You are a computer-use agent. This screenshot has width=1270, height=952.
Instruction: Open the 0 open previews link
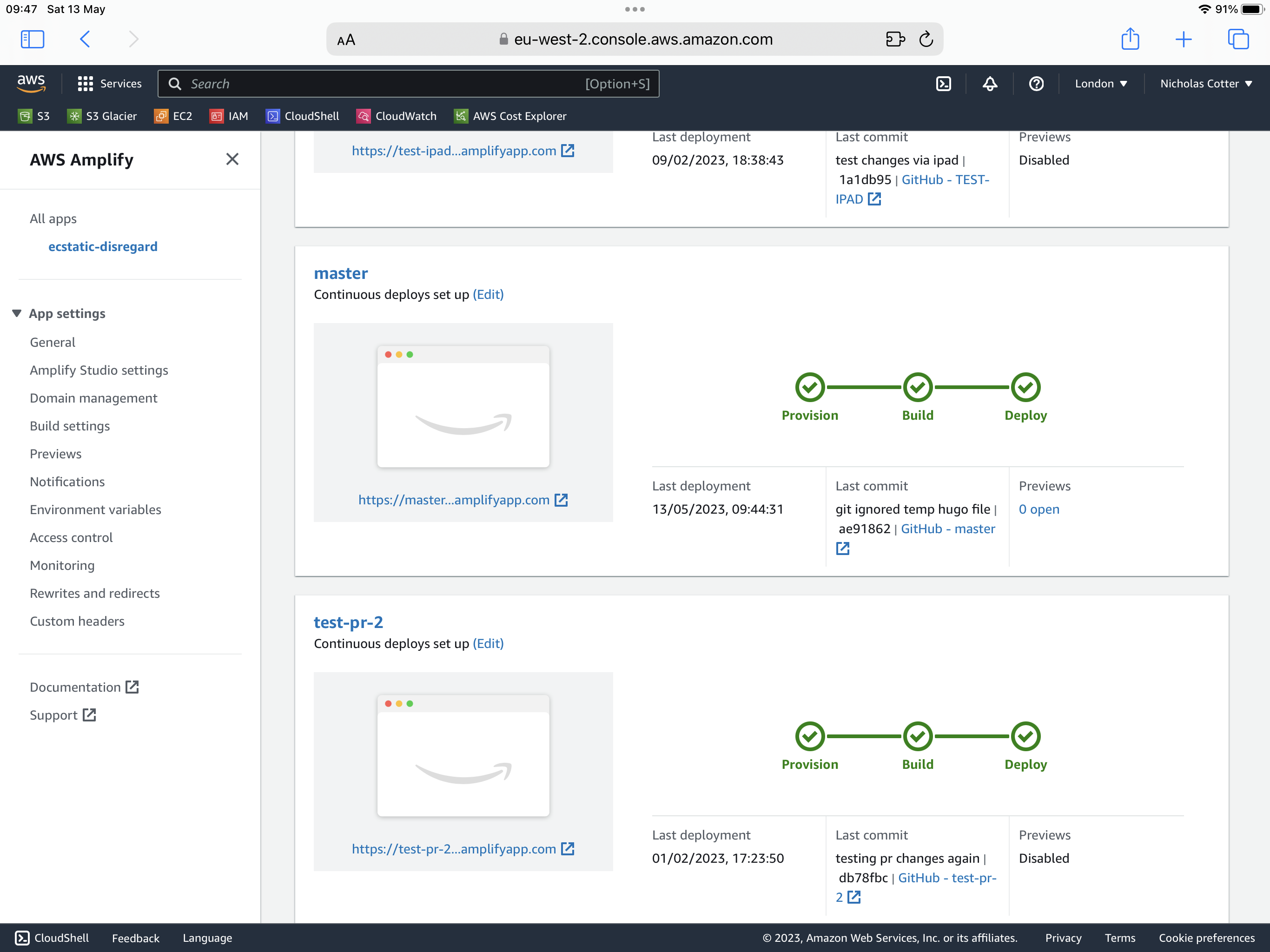click(x=1038, y=509)
